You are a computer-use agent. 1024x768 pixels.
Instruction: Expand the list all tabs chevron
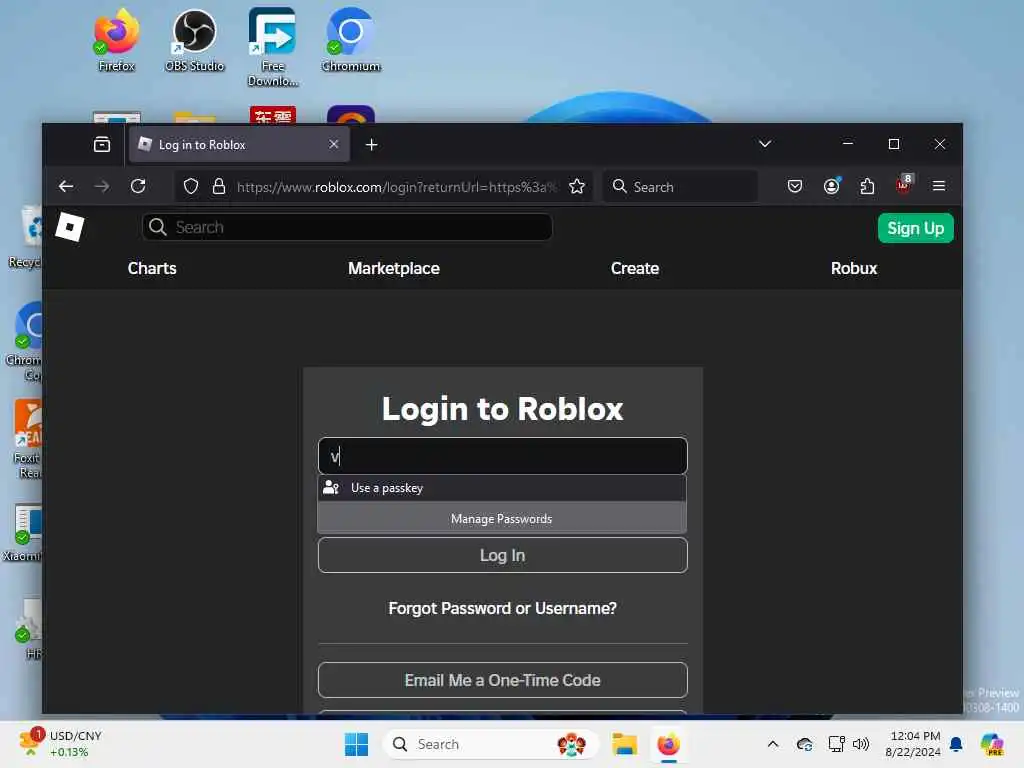point(765,144)
